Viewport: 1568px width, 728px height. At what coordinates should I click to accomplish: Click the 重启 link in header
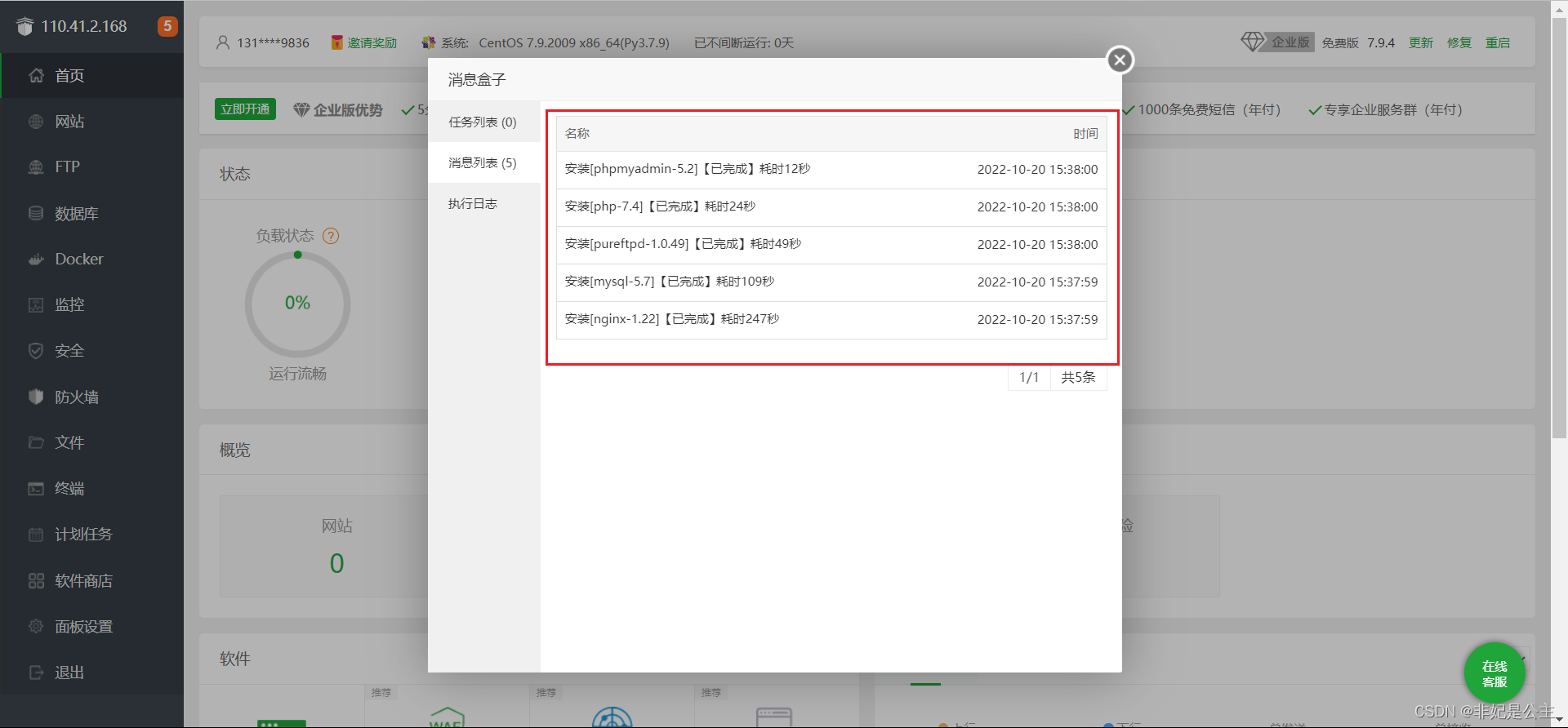pos(1498,42)
